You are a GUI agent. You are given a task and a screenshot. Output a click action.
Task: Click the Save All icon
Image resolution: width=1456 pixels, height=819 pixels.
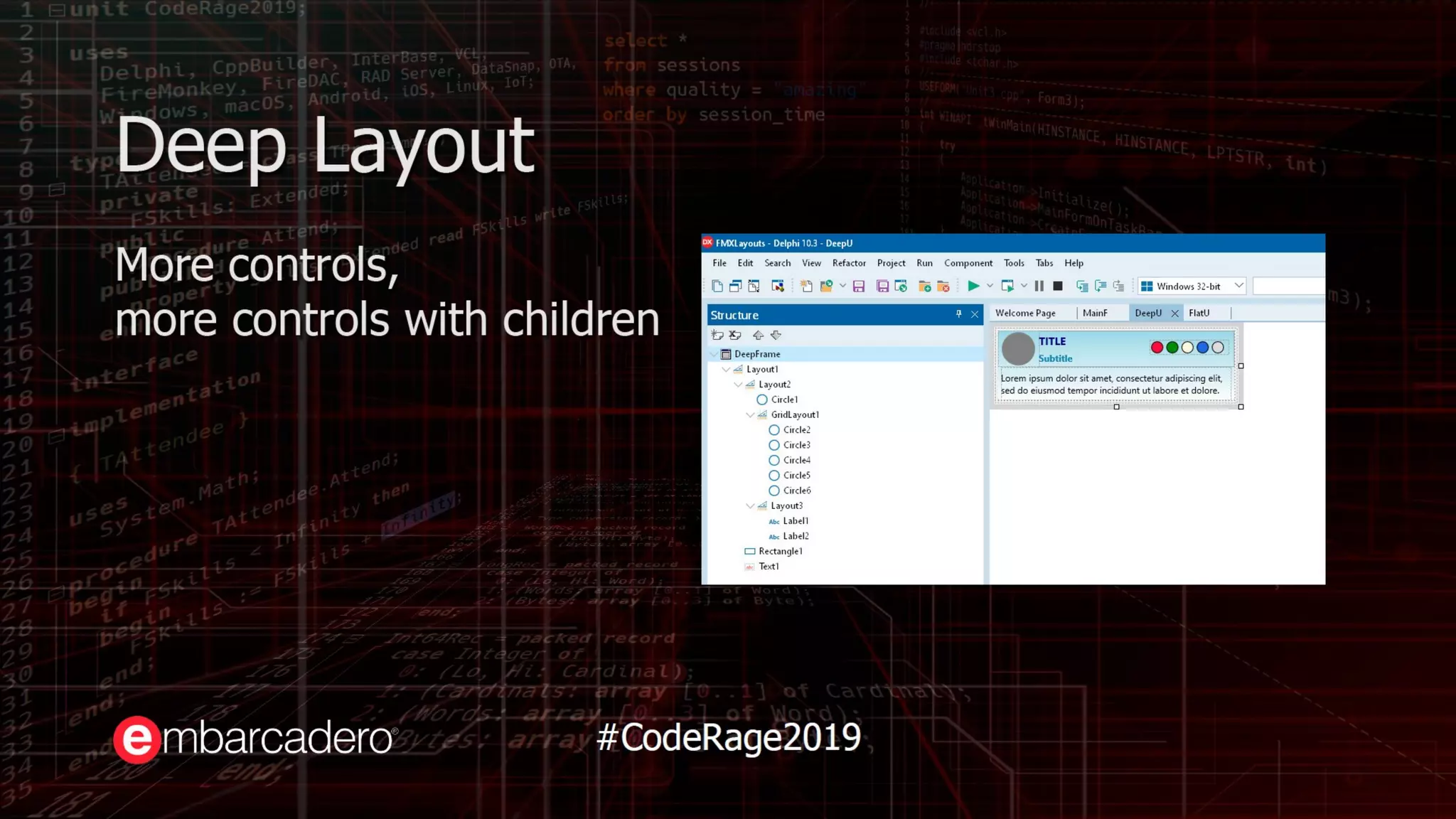882,286
